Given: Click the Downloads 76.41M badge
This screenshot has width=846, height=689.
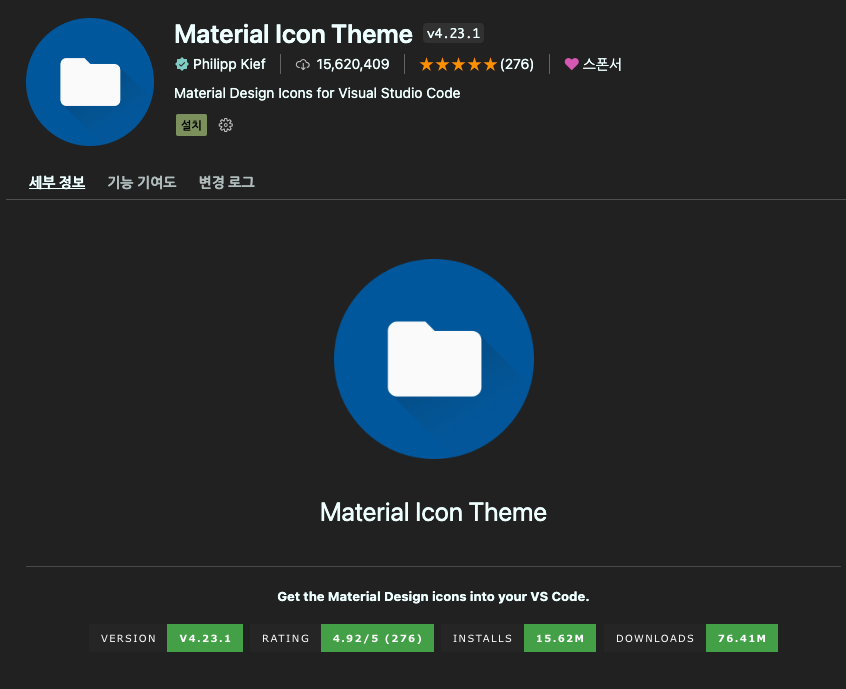Looking at the screenshot, I should [x=691, y=638].
